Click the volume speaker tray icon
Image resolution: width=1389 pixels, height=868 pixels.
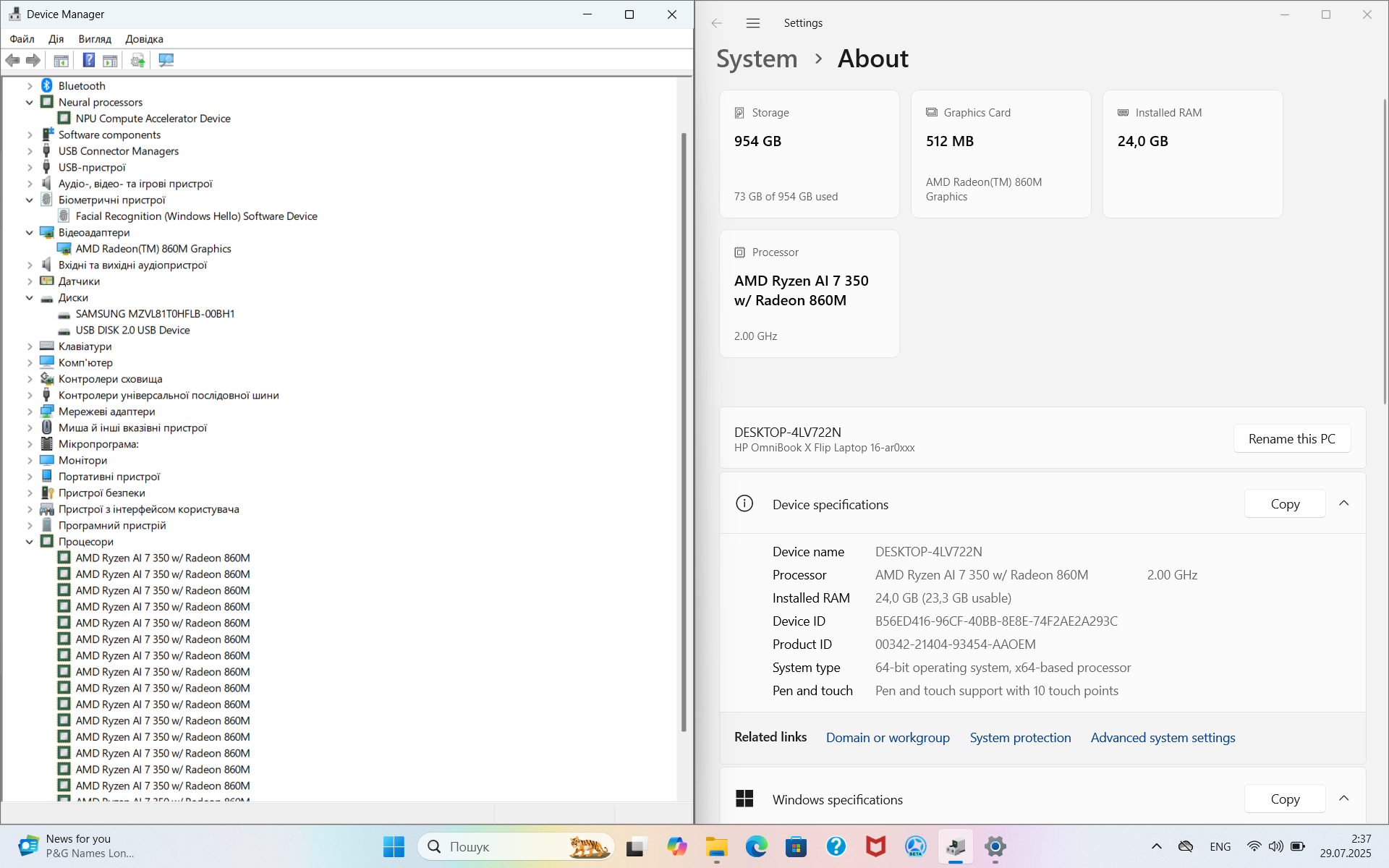[1275, 846]
